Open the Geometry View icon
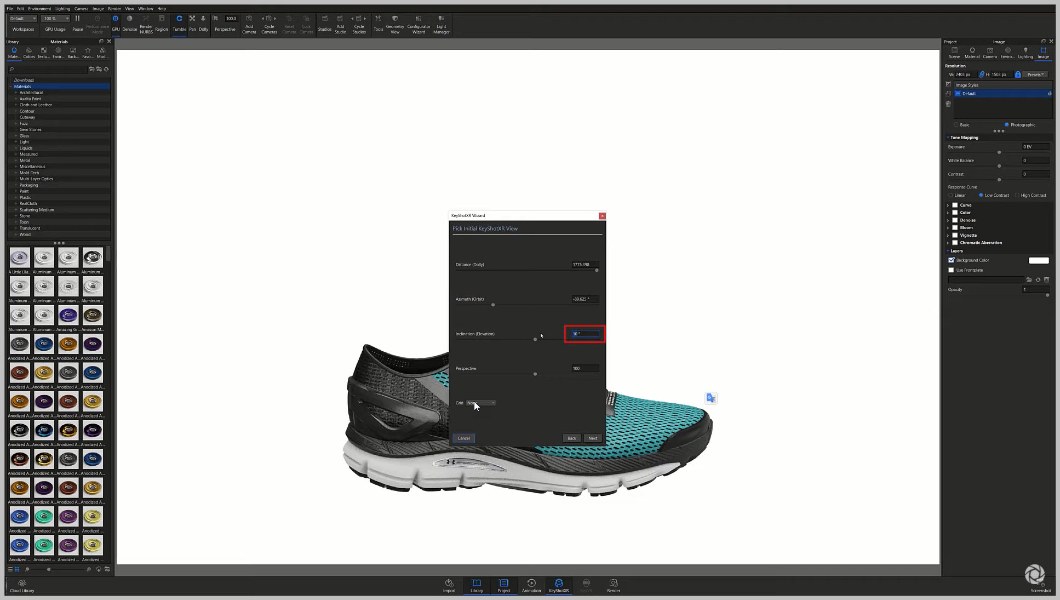Viewport: 1060px width, 600px height. [x=394, y=18]
